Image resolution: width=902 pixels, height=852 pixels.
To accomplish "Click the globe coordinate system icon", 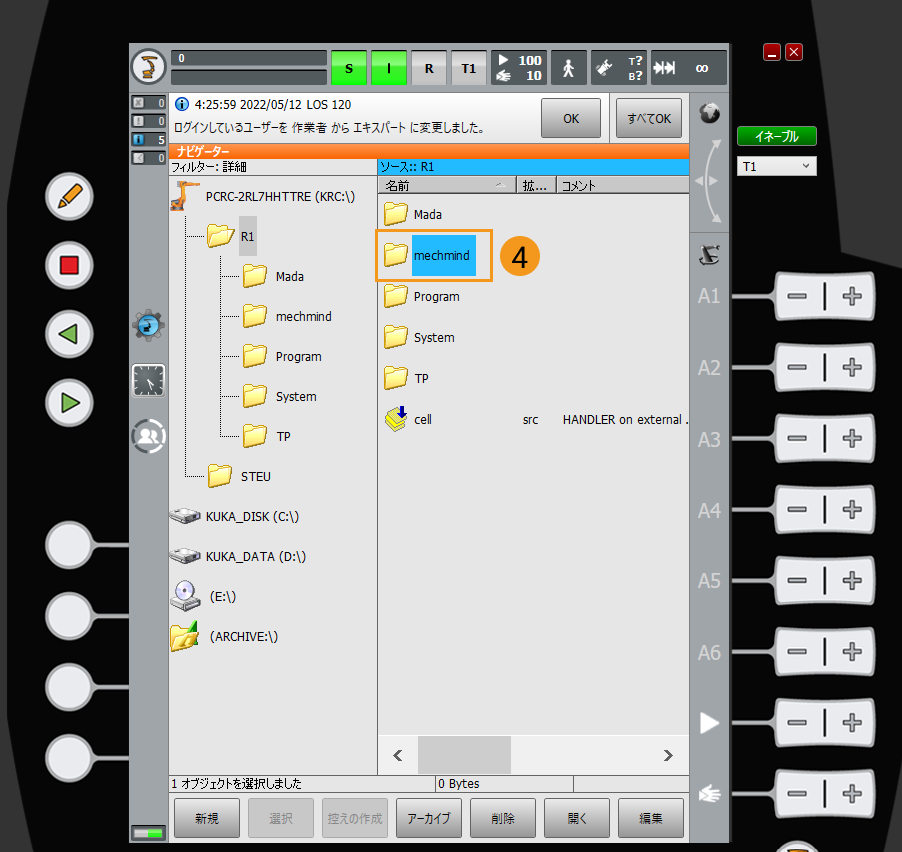I will (x=709, y=113).
